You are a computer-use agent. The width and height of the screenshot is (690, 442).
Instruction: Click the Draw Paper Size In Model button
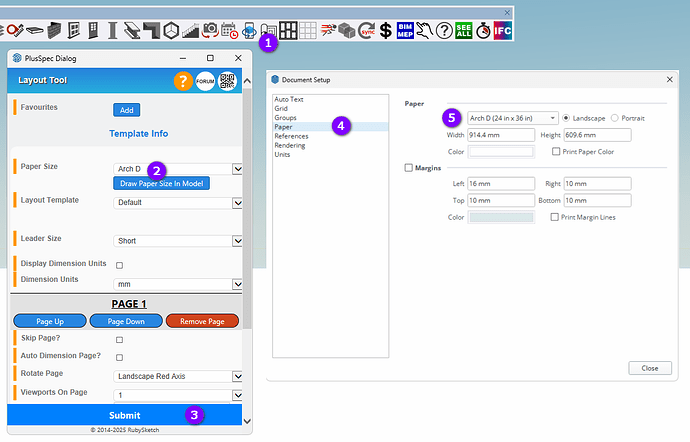pos(160,184)
